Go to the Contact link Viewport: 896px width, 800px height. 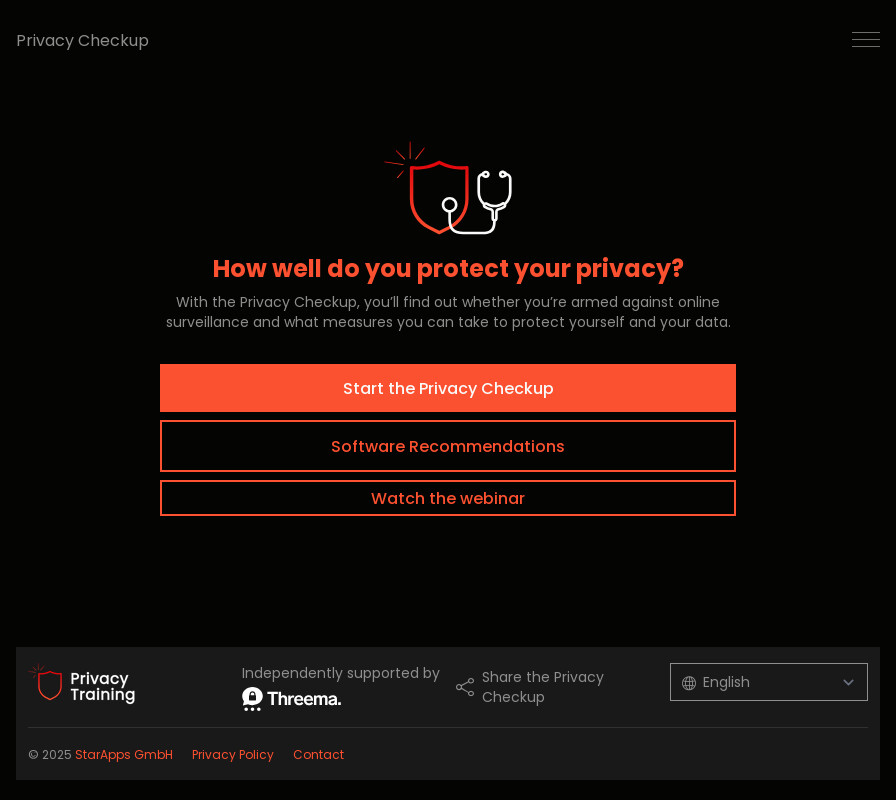(318, 755)
